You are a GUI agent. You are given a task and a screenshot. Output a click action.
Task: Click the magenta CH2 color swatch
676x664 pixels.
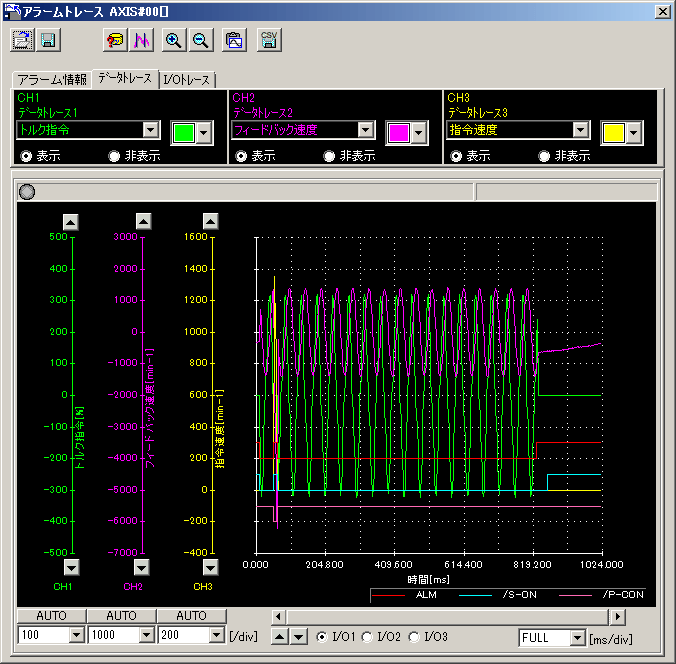(x=397, y=132)
